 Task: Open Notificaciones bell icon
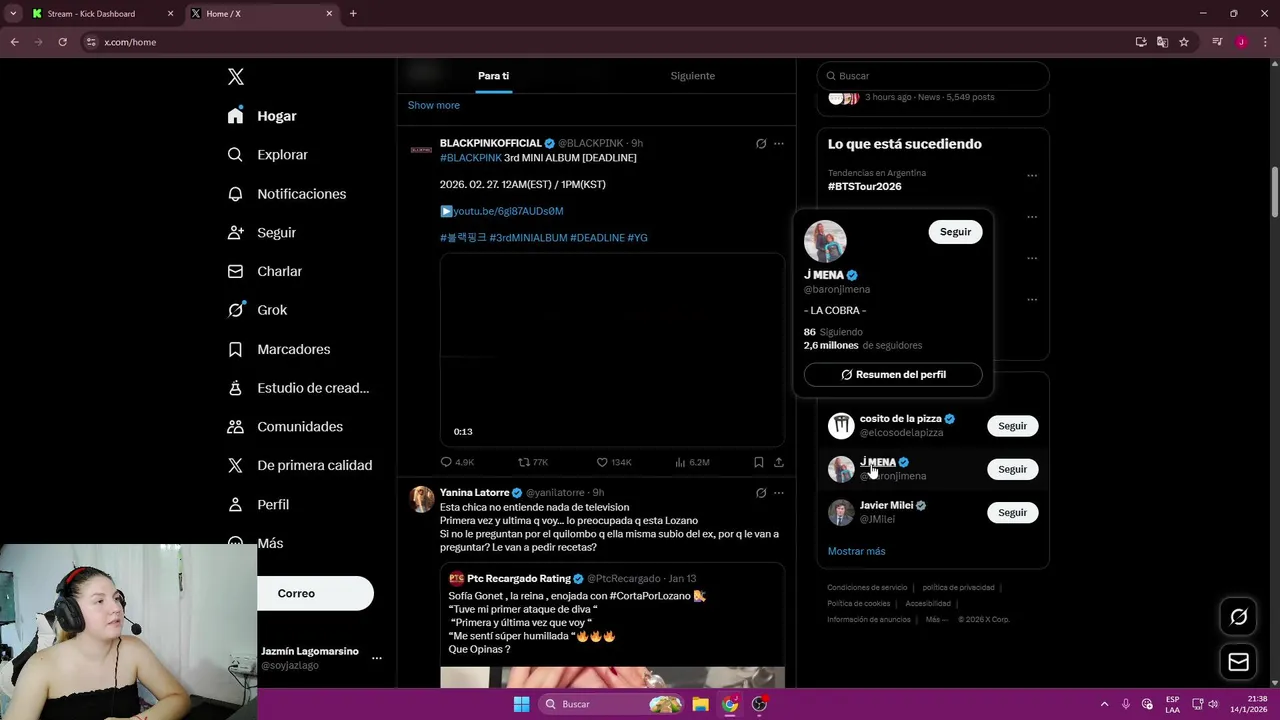[235, 194]
